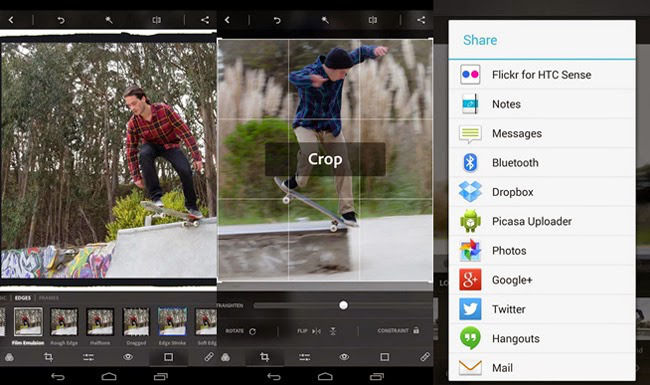Open the borders tool on the Crop screen
The image size is (650, 385).
coord(385,357)
